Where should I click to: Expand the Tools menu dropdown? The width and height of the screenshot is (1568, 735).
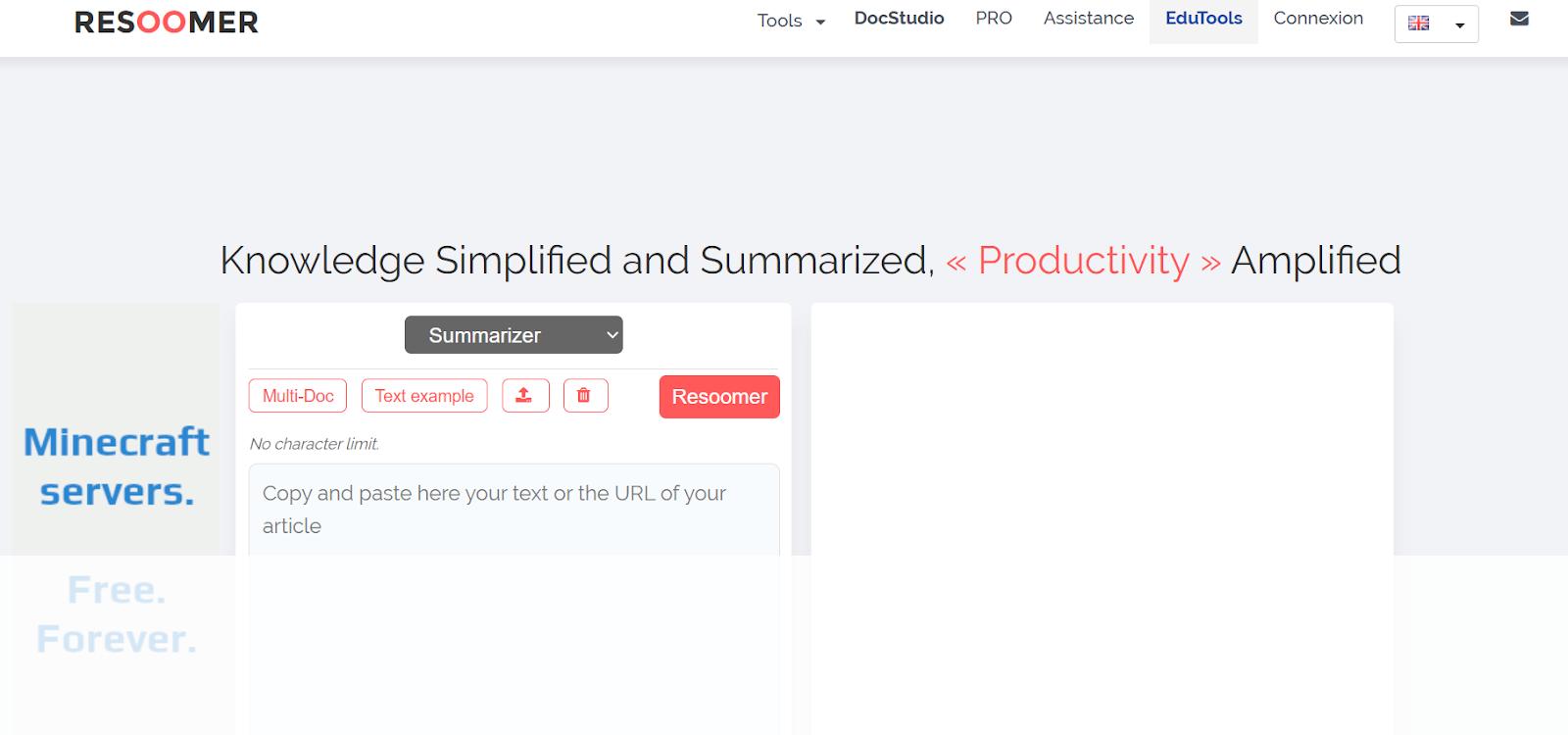coord(791,21)
